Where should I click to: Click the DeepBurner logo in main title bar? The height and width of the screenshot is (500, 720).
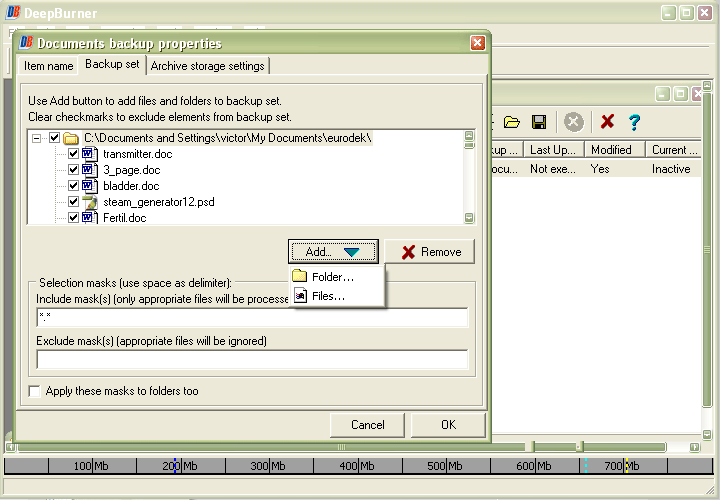point(13,12)
